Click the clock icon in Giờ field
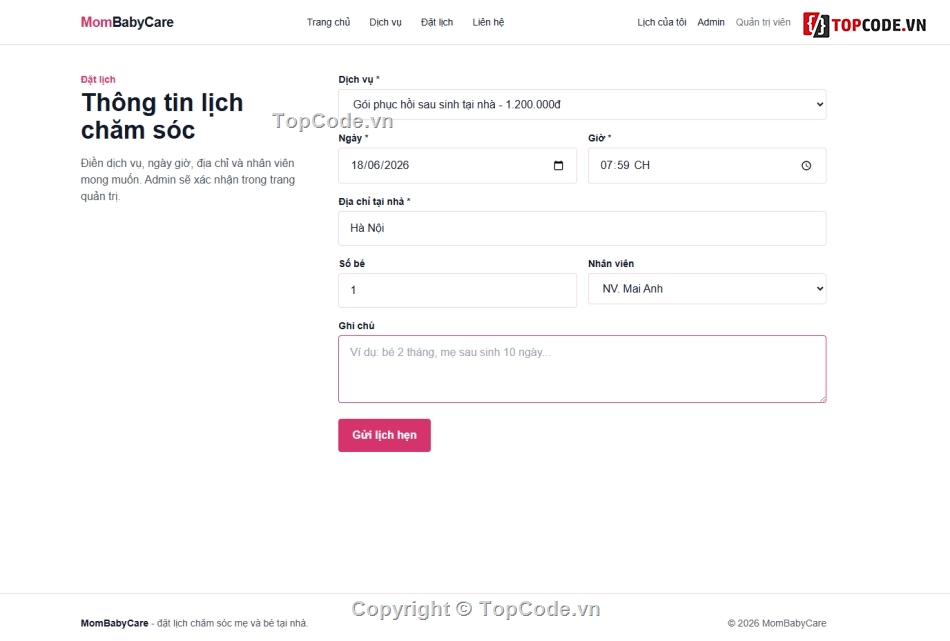This screenshot has height=641, width=950. (806, 165)
